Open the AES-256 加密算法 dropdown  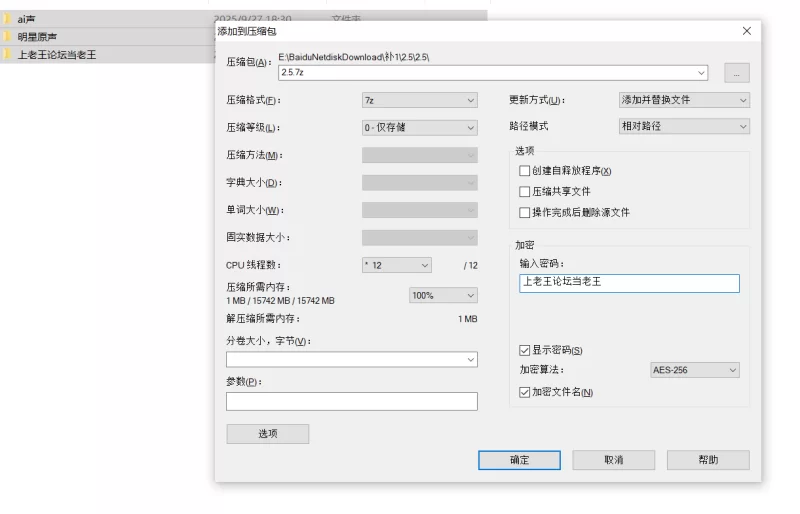(x=694, y=370)
